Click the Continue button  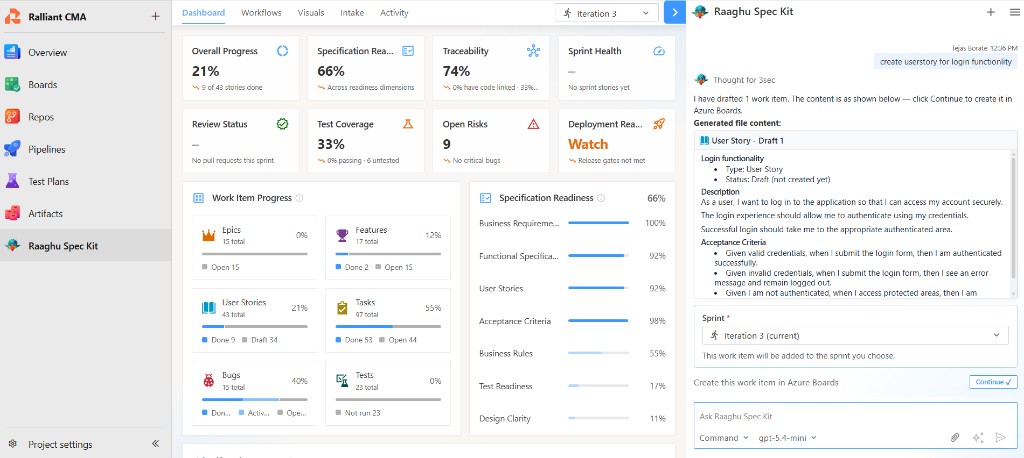993,382
